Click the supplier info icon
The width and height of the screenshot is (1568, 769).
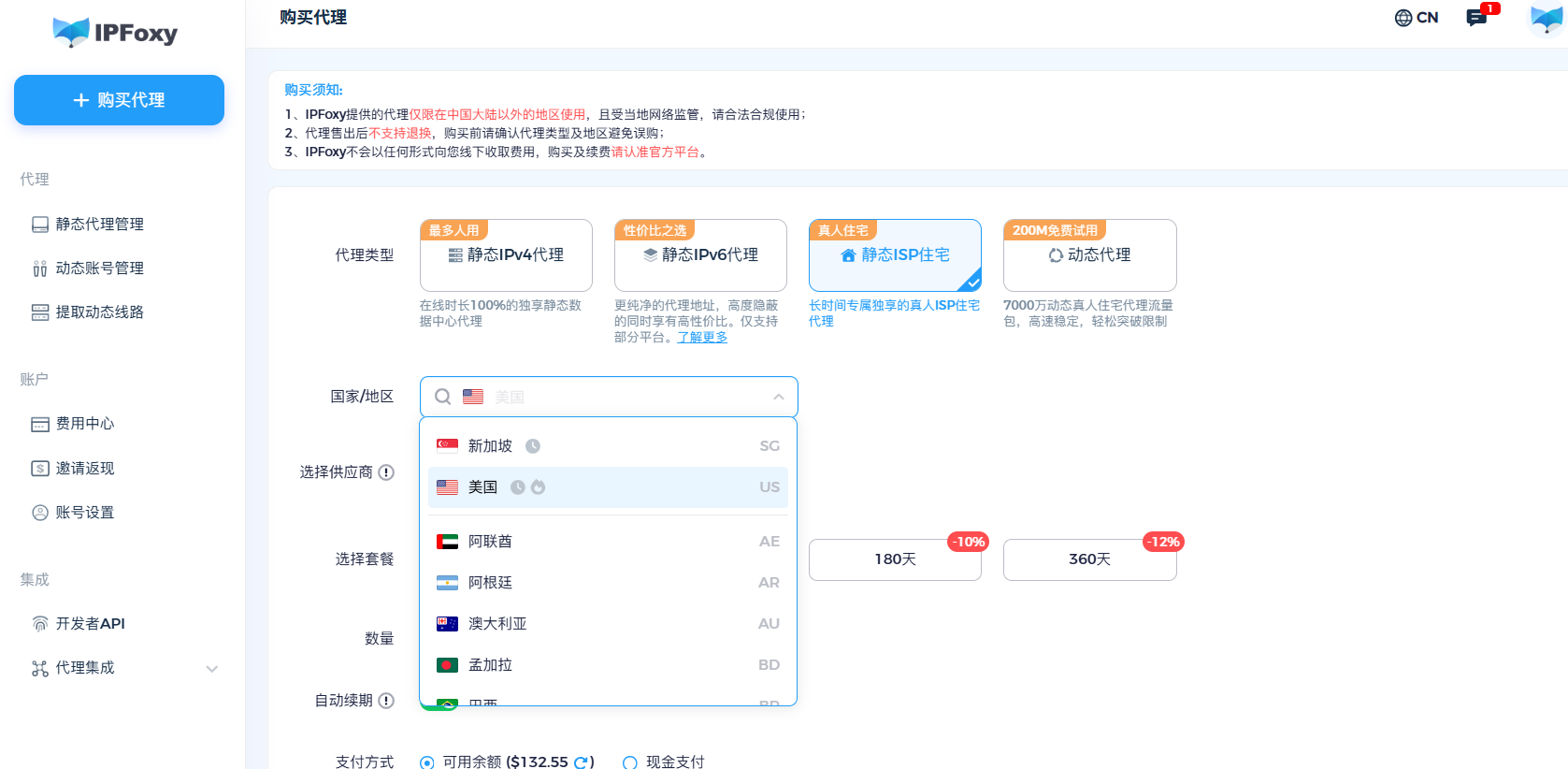[386, 472]
